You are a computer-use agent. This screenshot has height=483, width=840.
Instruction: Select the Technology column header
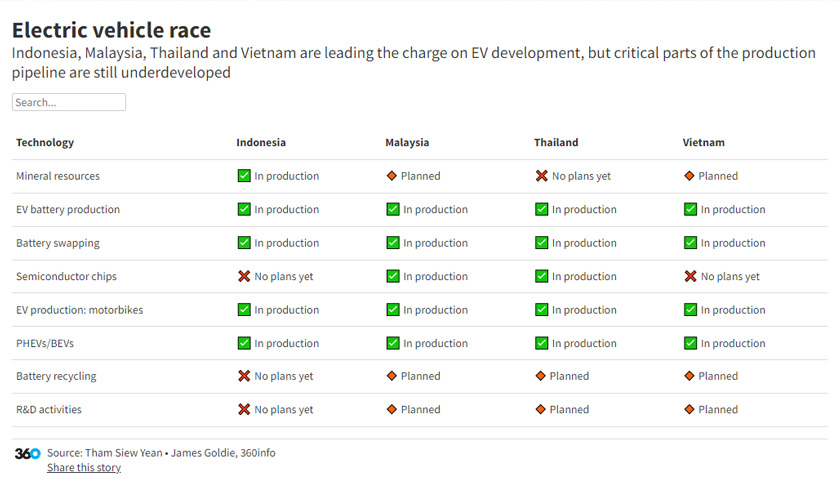coord(45,142)
